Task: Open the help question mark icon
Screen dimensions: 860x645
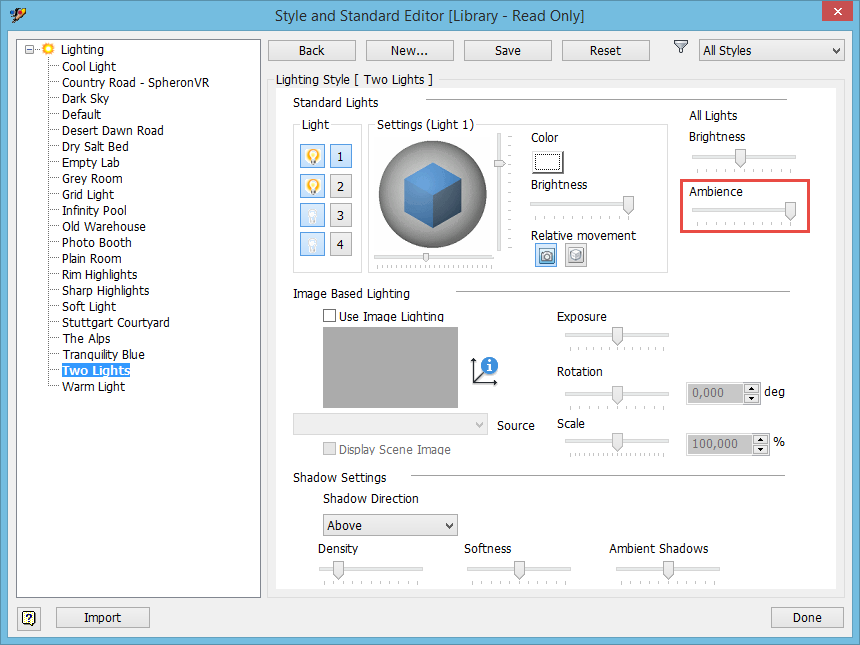Action: tap(29, 618)
